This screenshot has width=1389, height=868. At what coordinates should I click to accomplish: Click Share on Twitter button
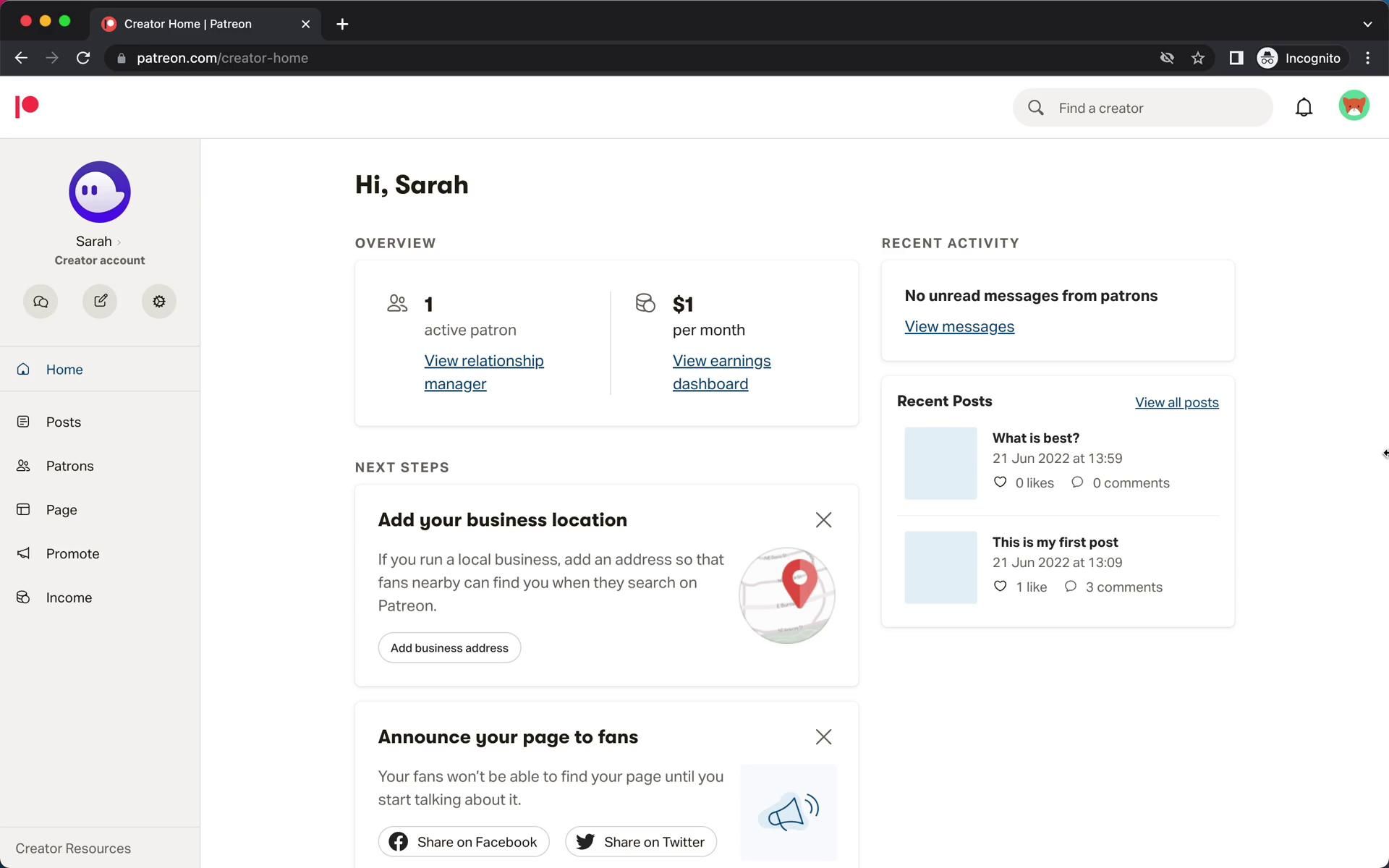pyautogui.click(x=641, y=842)
